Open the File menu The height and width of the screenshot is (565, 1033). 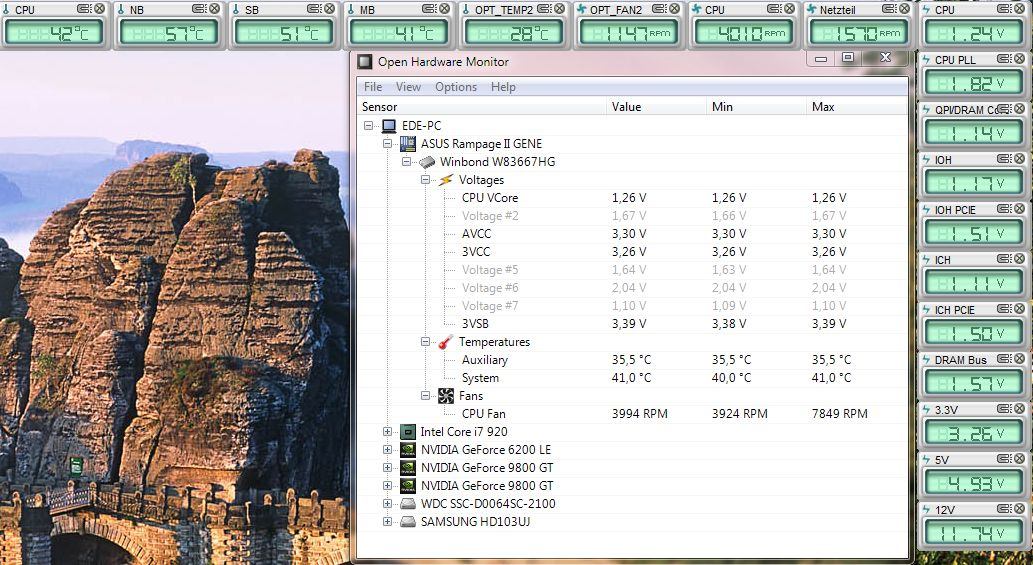(x=373, y=87)
